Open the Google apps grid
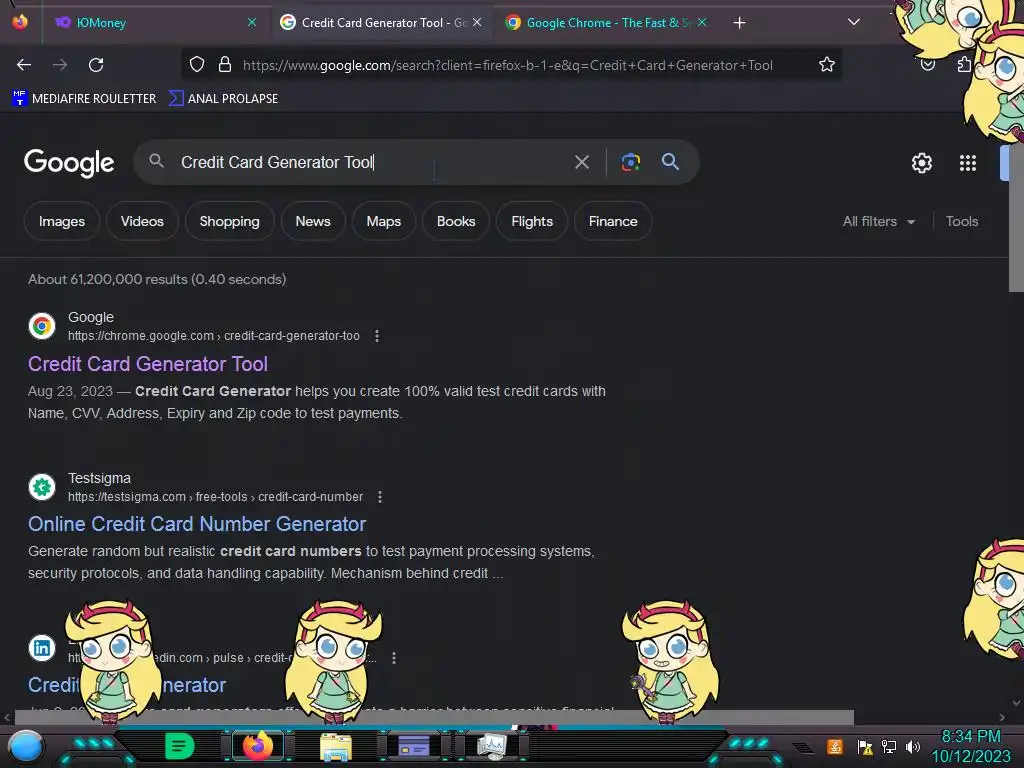This screenshot has width=1024, height=768. tap(968, 163)
